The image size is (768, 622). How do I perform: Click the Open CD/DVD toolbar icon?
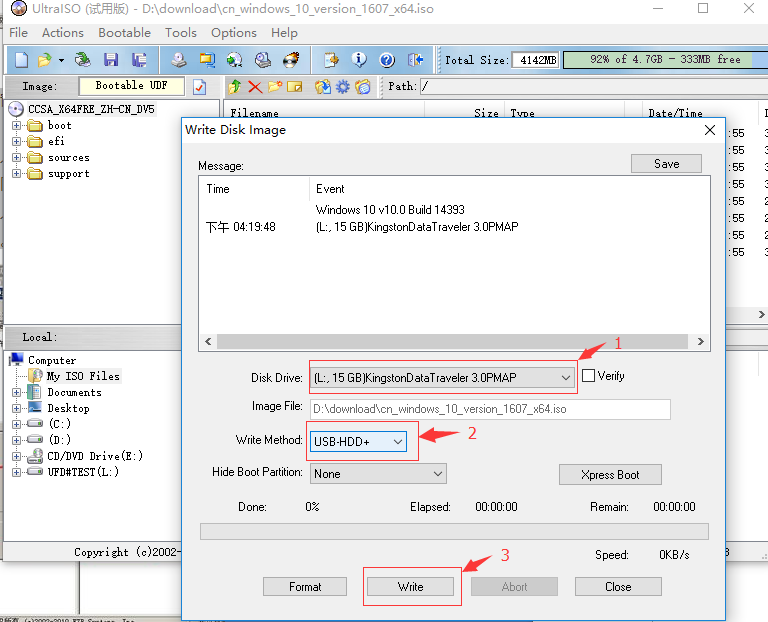click(x=82, y=60)
